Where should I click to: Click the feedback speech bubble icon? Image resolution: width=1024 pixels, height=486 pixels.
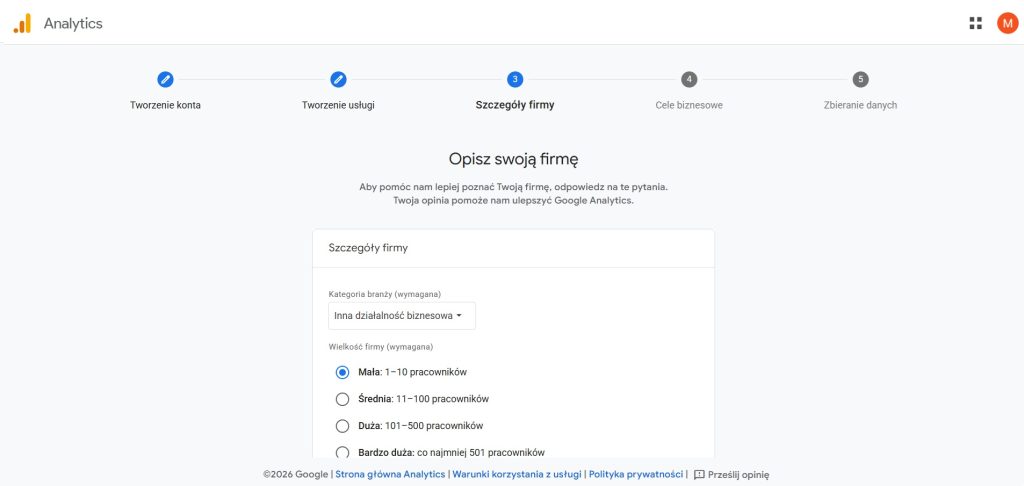tap(699, 475)
